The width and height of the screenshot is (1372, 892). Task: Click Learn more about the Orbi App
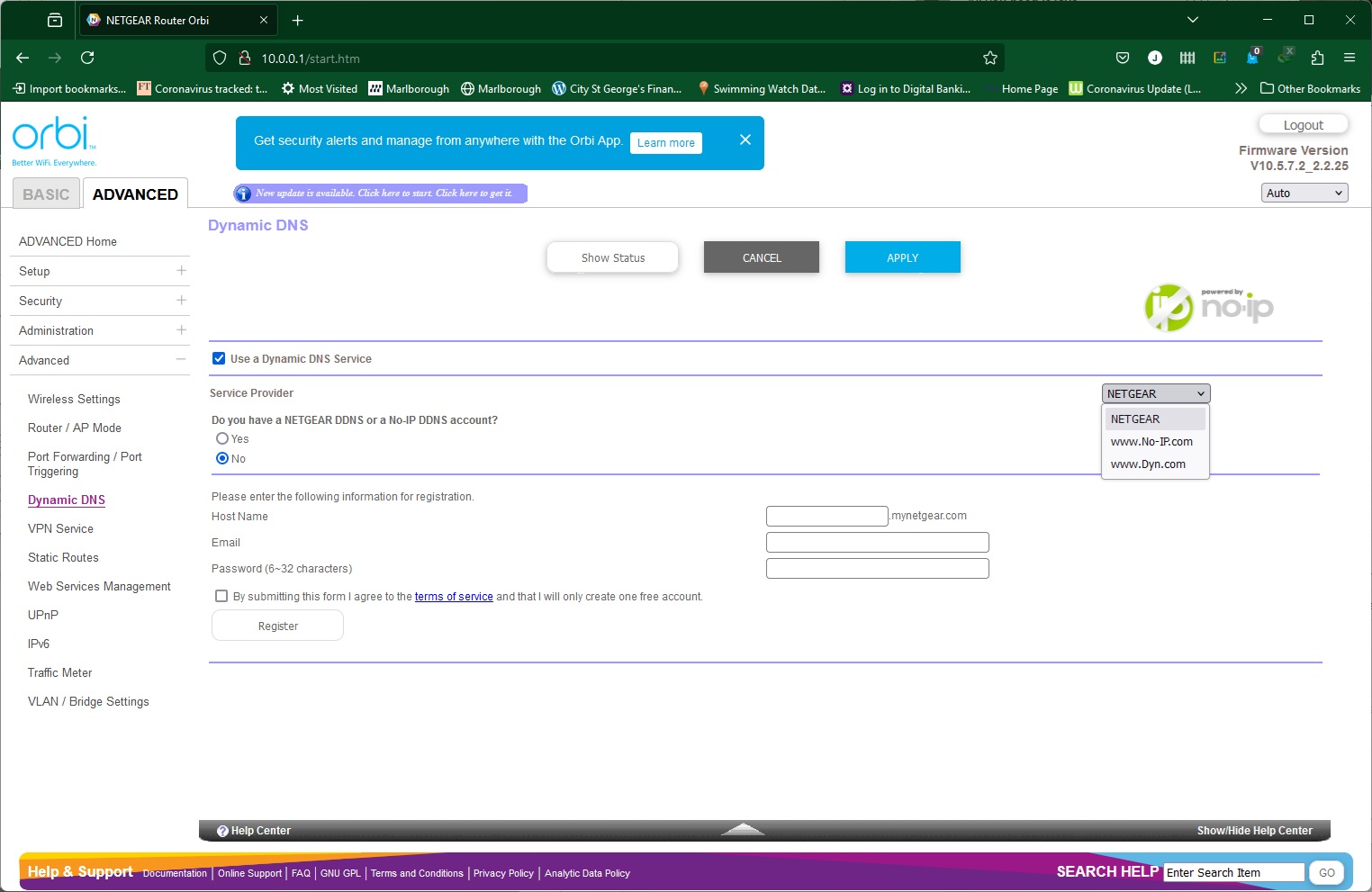(666, 142)
